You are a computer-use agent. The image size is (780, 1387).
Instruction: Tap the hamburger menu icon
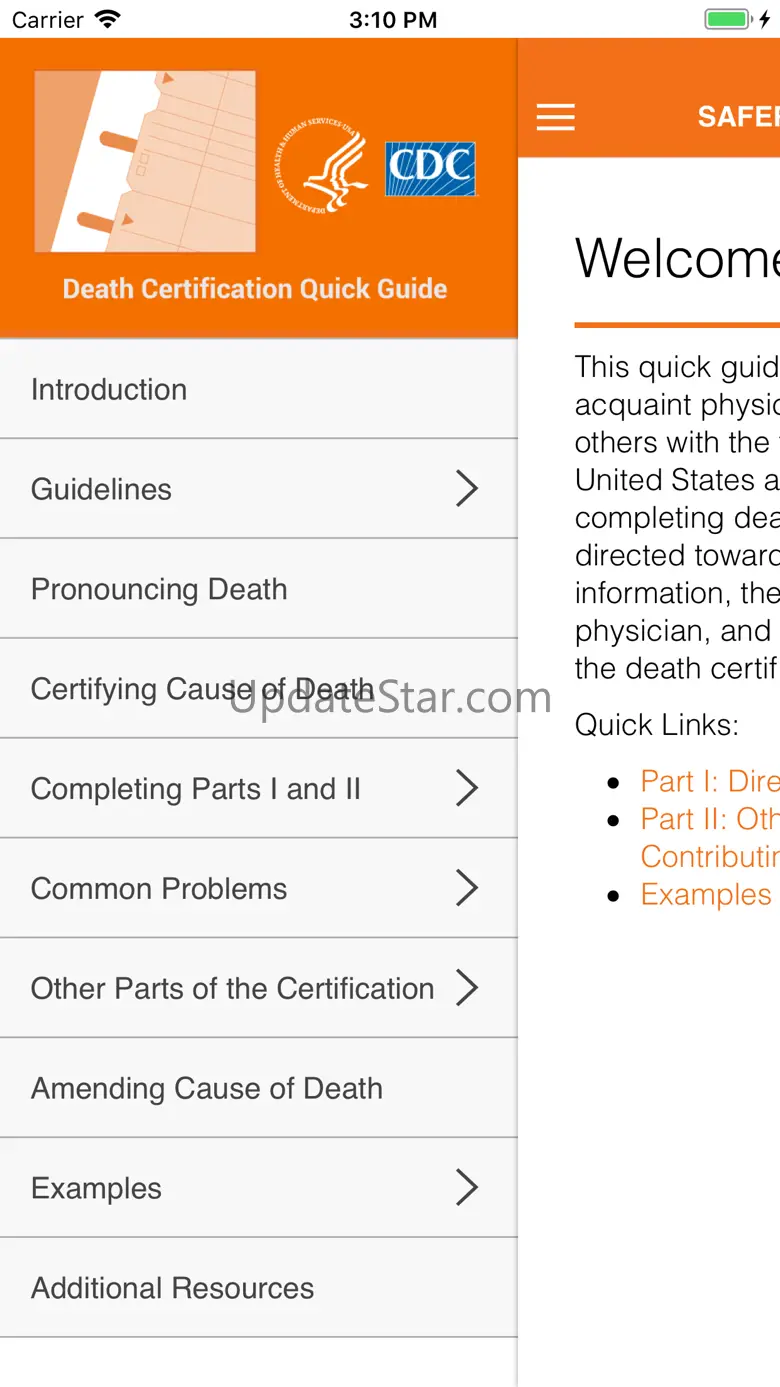click(555, 118)
